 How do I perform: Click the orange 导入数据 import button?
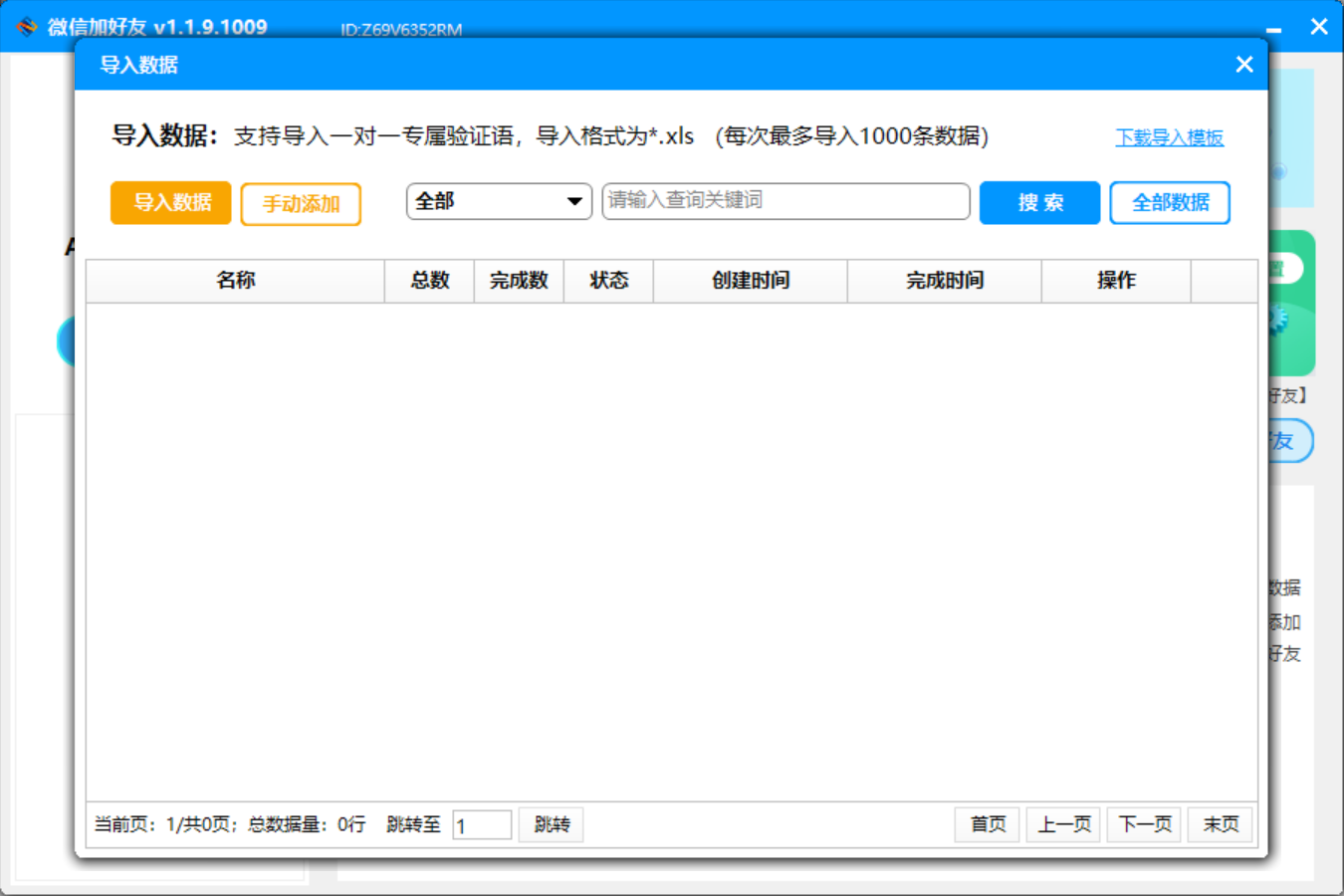169,202
